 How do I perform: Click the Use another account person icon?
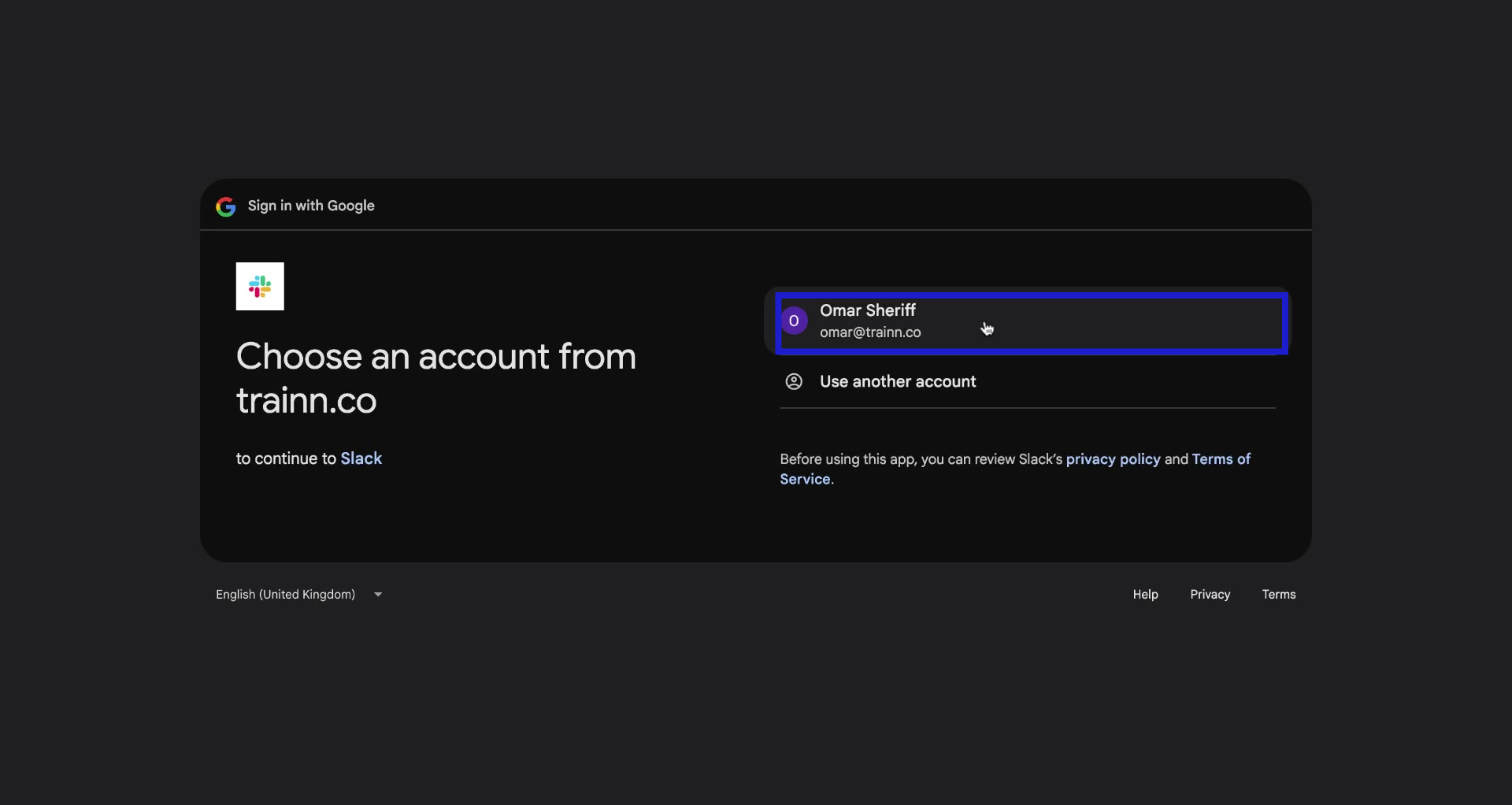tap(793, 381)
